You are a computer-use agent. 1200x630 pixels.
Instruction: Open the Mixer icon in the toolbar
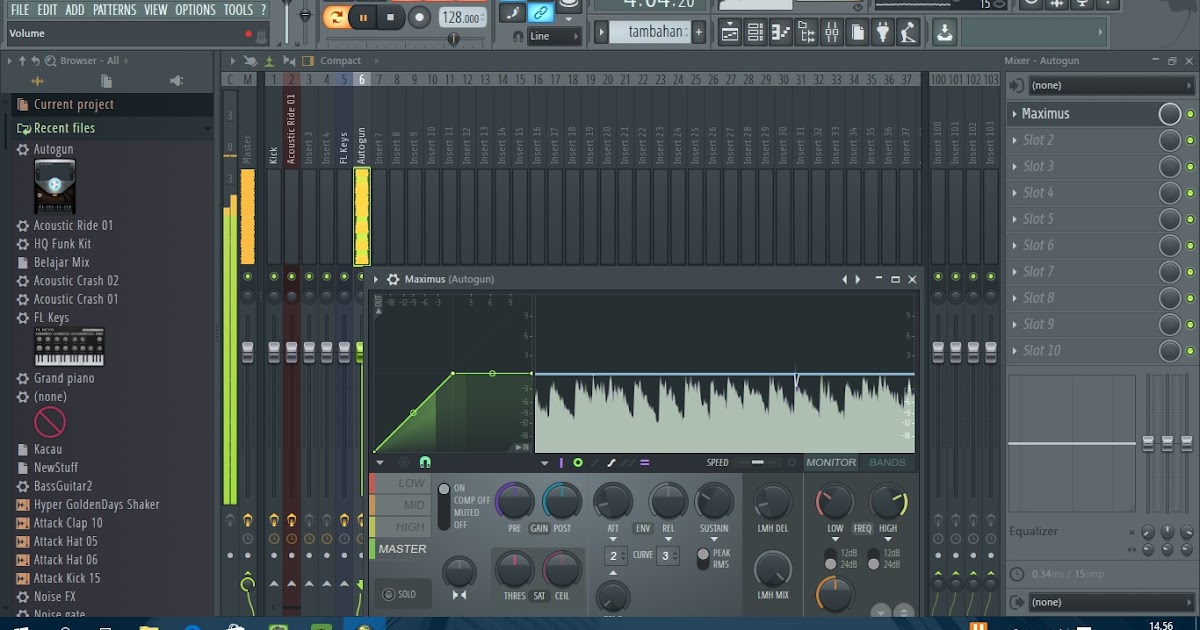(x=831, y=32)
